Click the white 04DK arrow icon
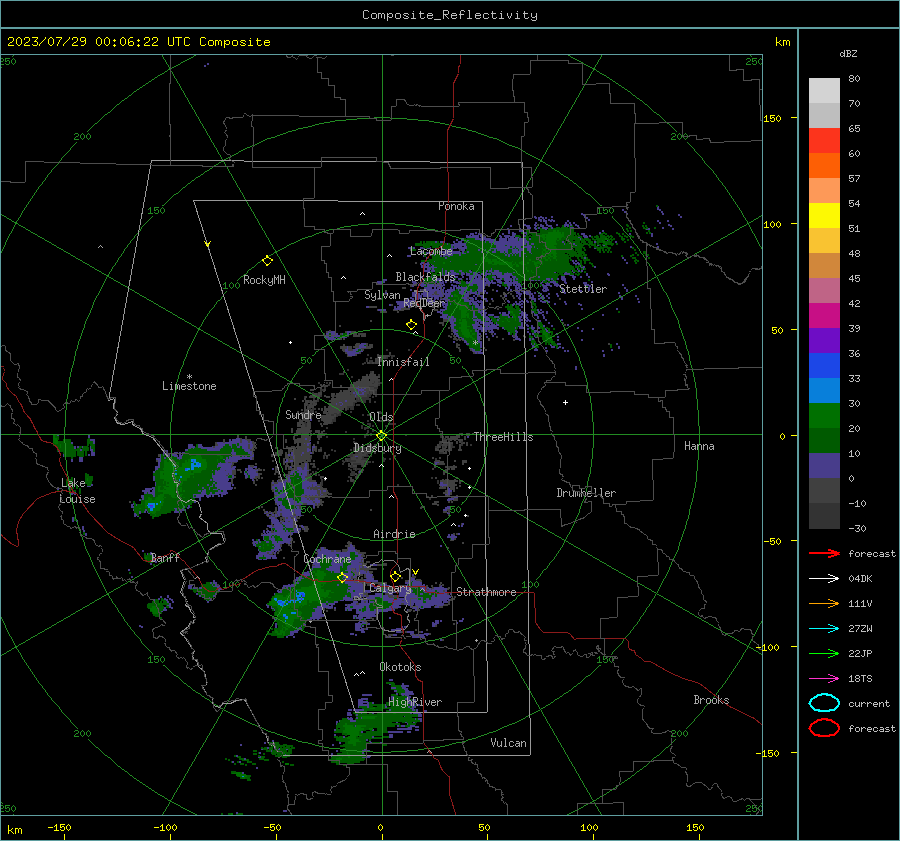 pyautogui.click(x=824, y=578)
